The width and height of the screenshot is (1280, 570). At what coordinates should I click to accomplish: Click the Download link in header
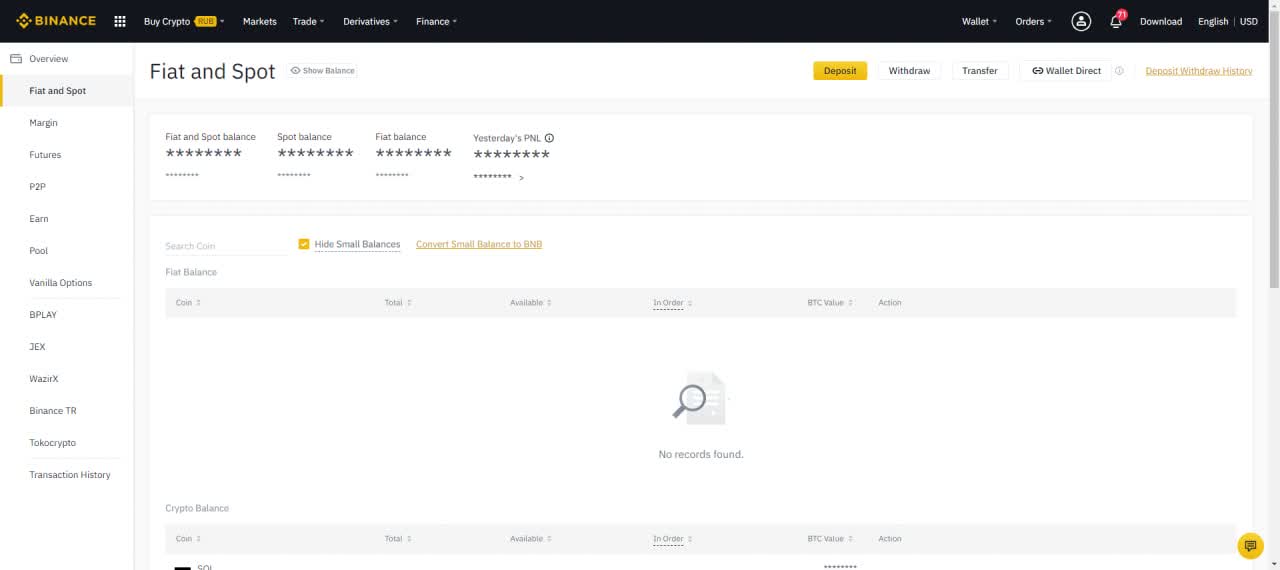[1161, 21]
